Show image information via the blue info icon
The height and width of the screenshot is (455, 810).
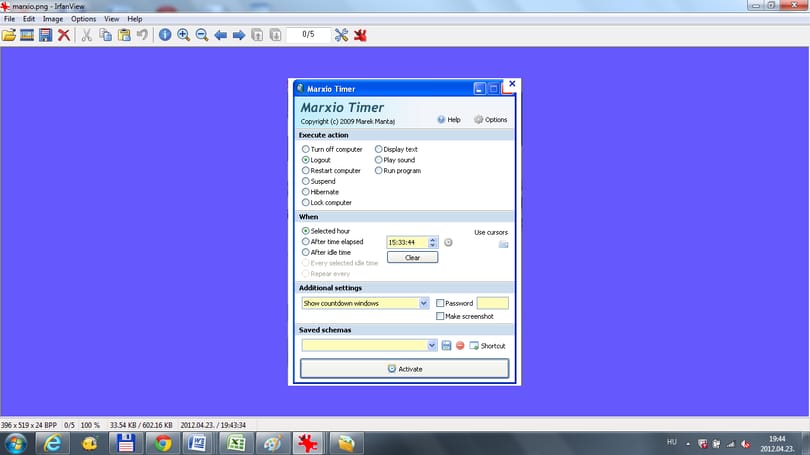click(165, 35)
